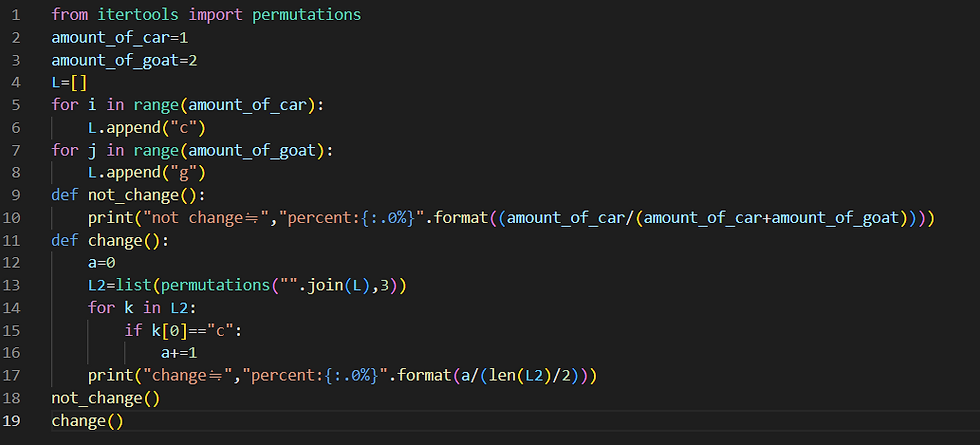Image resolution: width=980 pixels, height=445 pixels.
Task: Click '.join(L)' on line 13
Action: 334,285
